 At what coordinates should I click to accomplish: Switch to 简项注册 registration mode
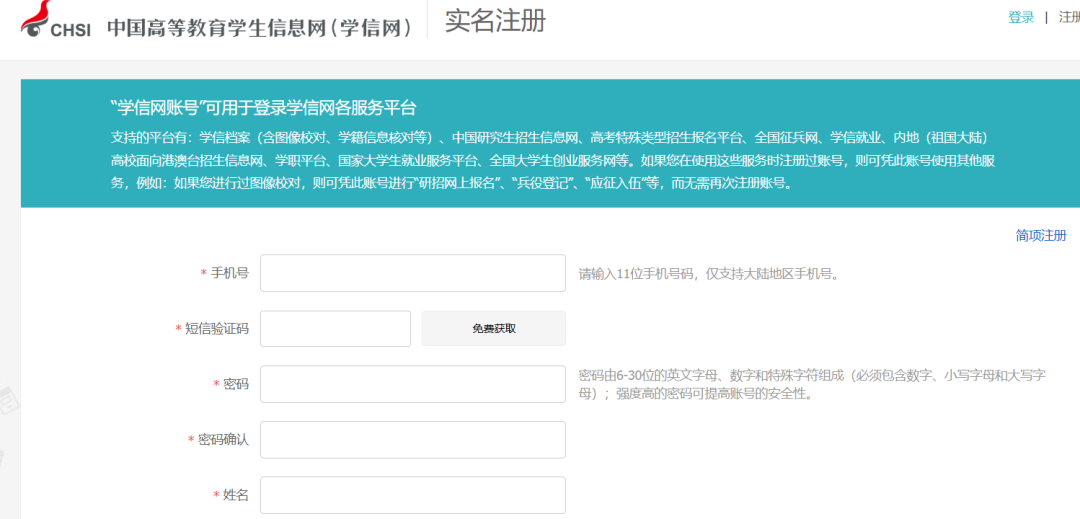coord(1041,236)
